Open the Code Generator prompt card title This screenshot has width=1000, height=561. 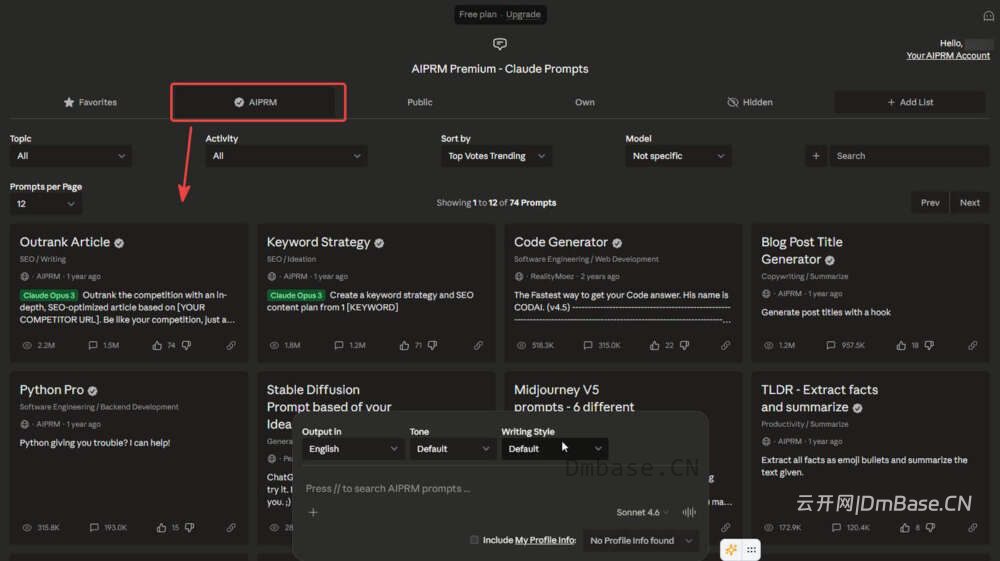tap(561, 242)
